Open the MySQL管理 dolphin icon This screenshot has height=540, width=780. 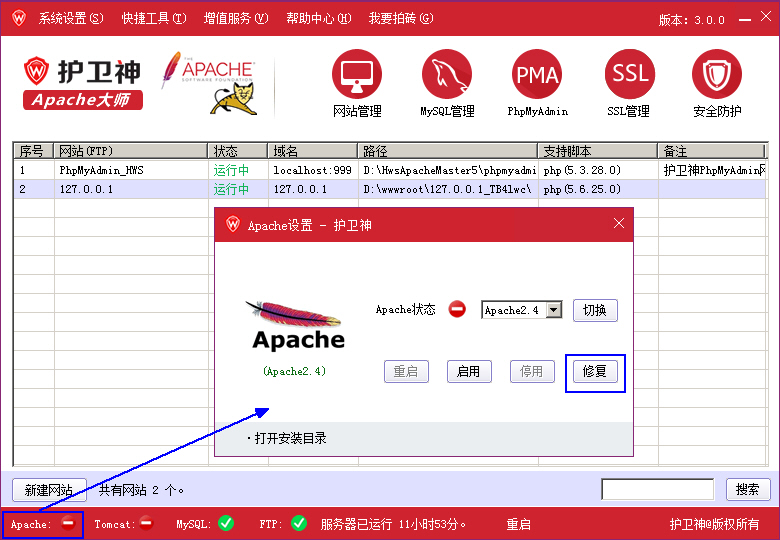(447, 74)
